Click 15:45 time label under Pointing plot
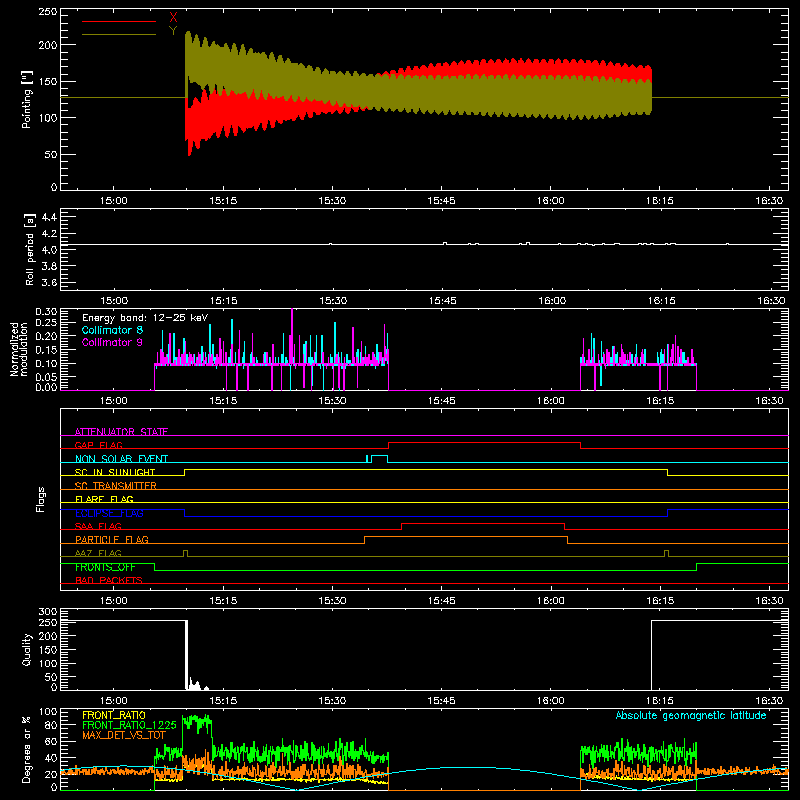Image resolution: width=800 pixels, height=800 pixels. (441, 201)
